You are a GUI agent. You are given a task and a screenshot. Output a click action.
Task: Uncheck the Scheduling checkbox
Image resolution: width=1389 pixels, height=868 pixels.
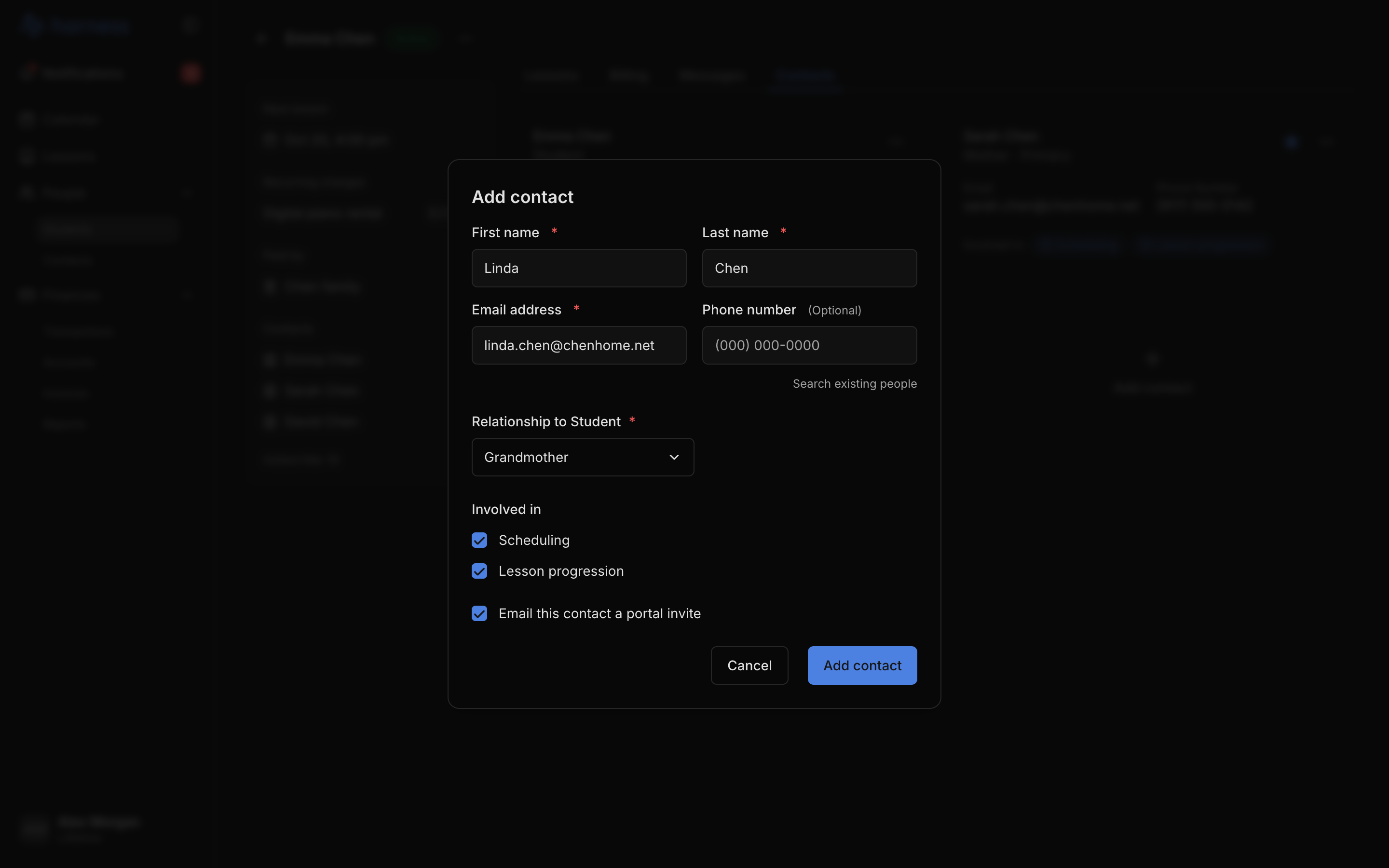point(479,540)
